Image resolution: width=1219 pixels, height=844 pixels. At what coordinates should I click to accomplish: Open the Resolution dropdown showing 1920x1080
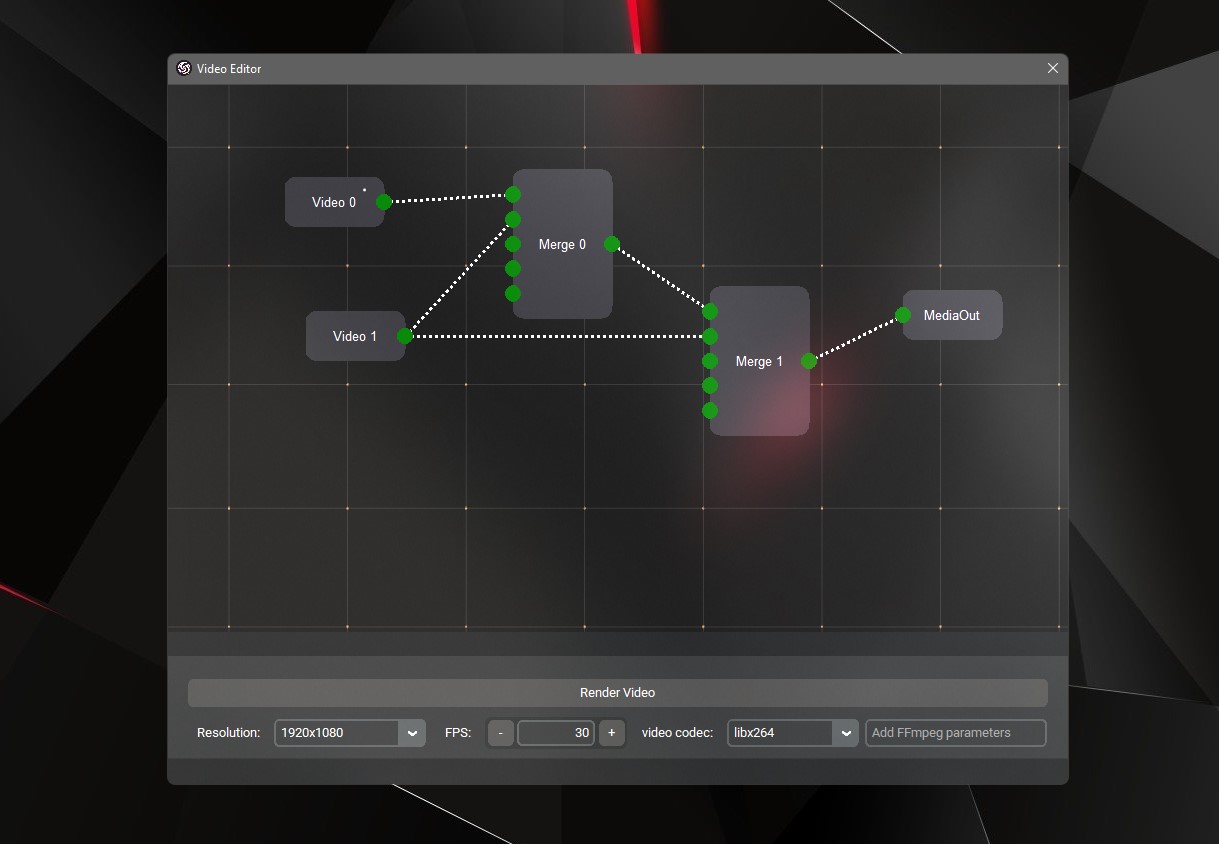click(350, 733)
